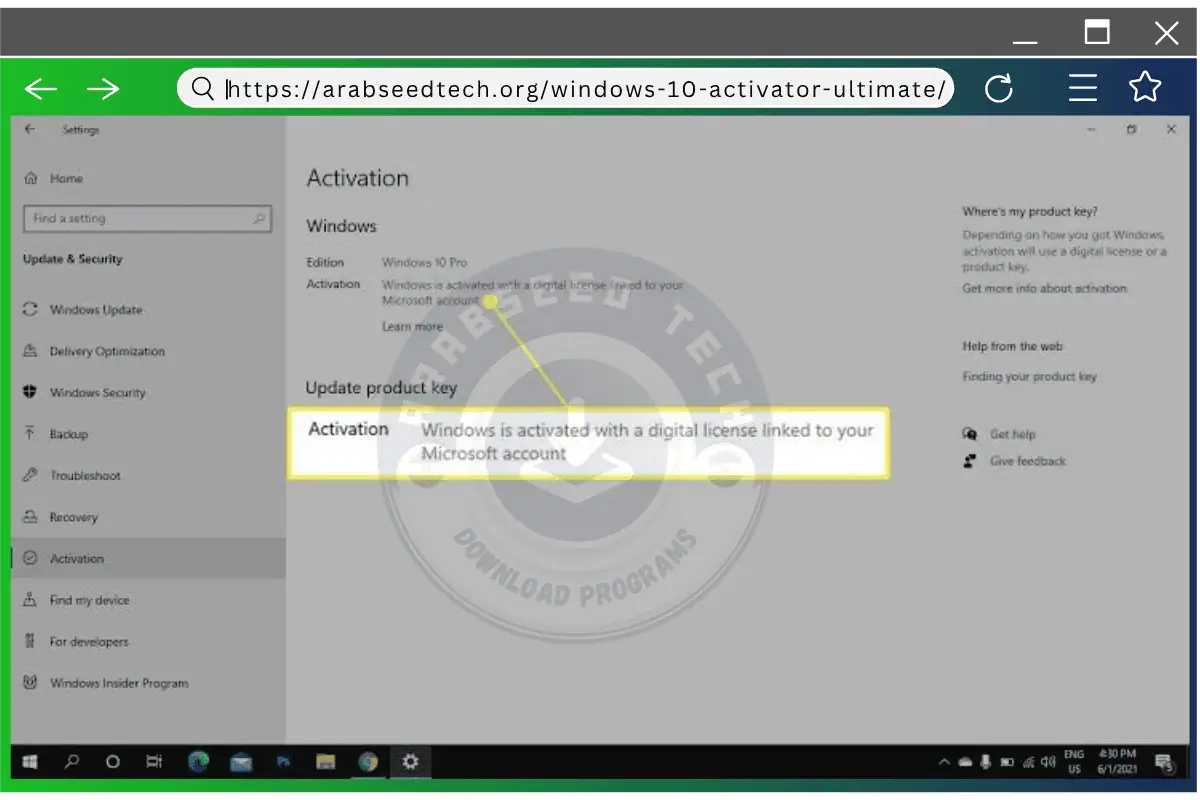The image size is (1200, 800).
Task: Bookmark the page with star icon
Action: tap(1145, 87)
